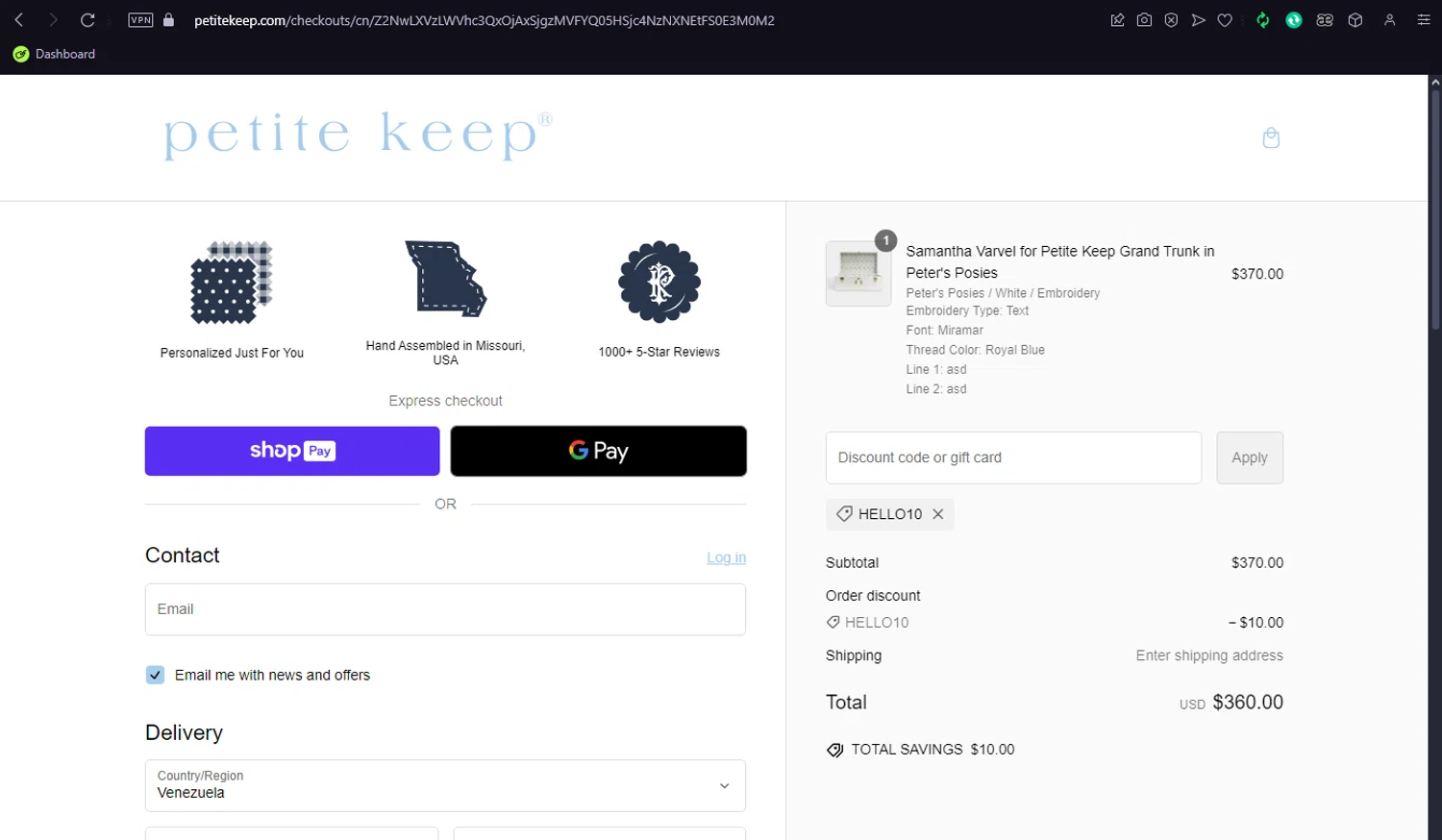Click the Grand Trunk product thumbnail
Image resolution: width=1442 pixels, height=840 pixels.
coord(858,273)
